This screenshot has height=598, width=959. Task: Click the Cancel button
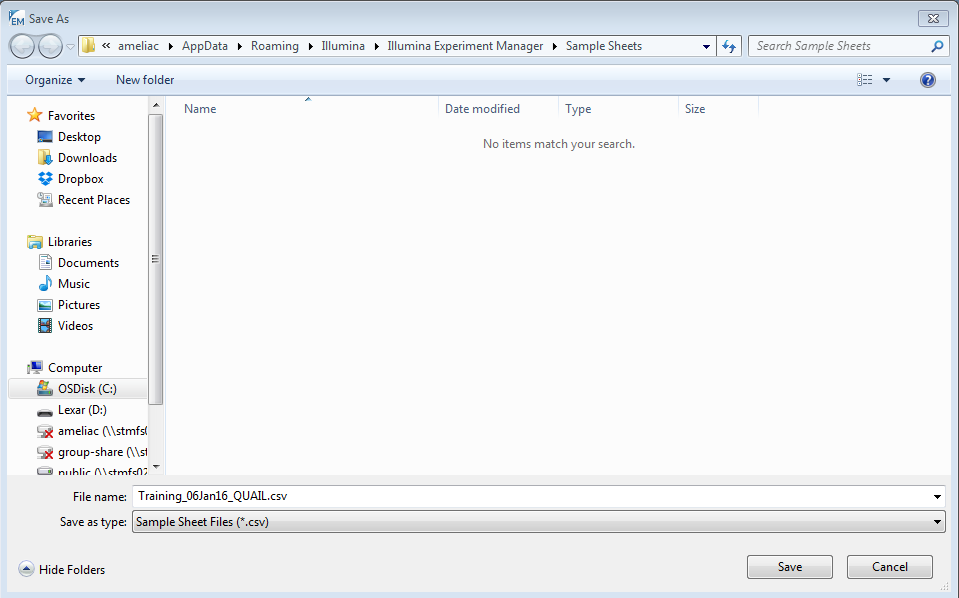(x=890, y=567)
